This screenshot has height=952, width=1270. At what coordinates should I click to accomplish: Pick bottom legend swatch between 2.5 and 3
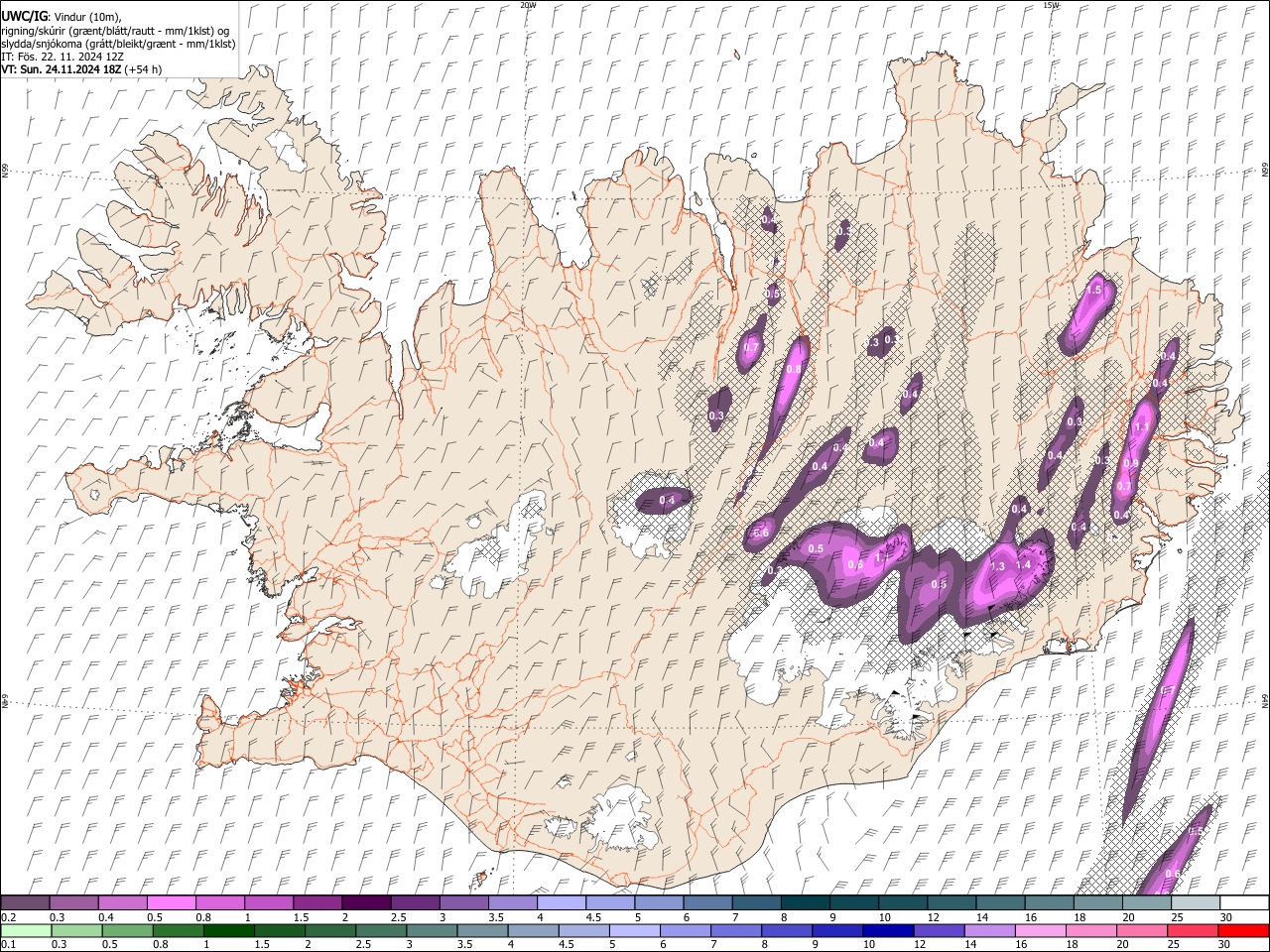click(380, 930)
